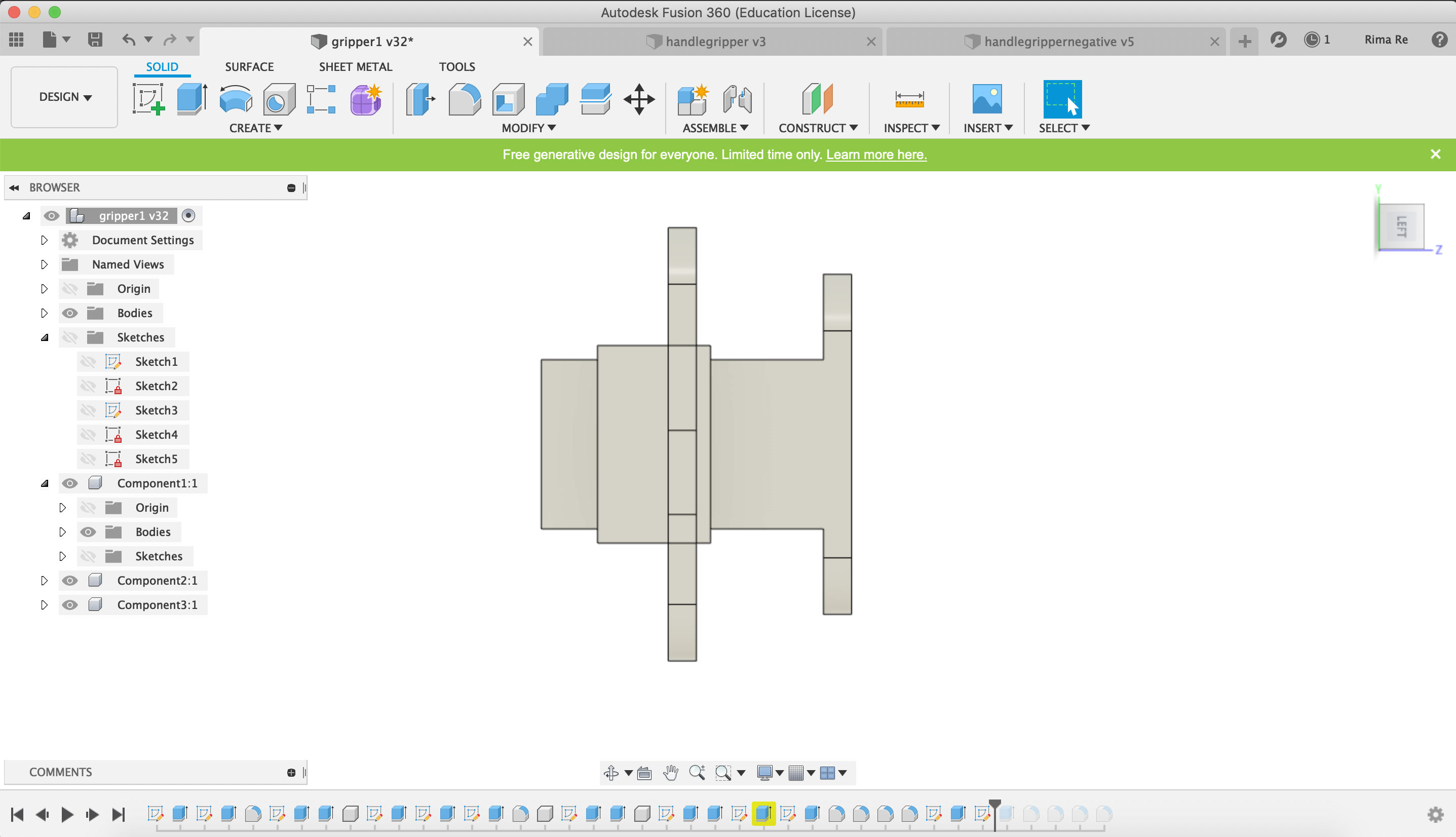The width and height of the screenshot is (1456, 837).
Task: Open the Measure tool
Action: 909,99
